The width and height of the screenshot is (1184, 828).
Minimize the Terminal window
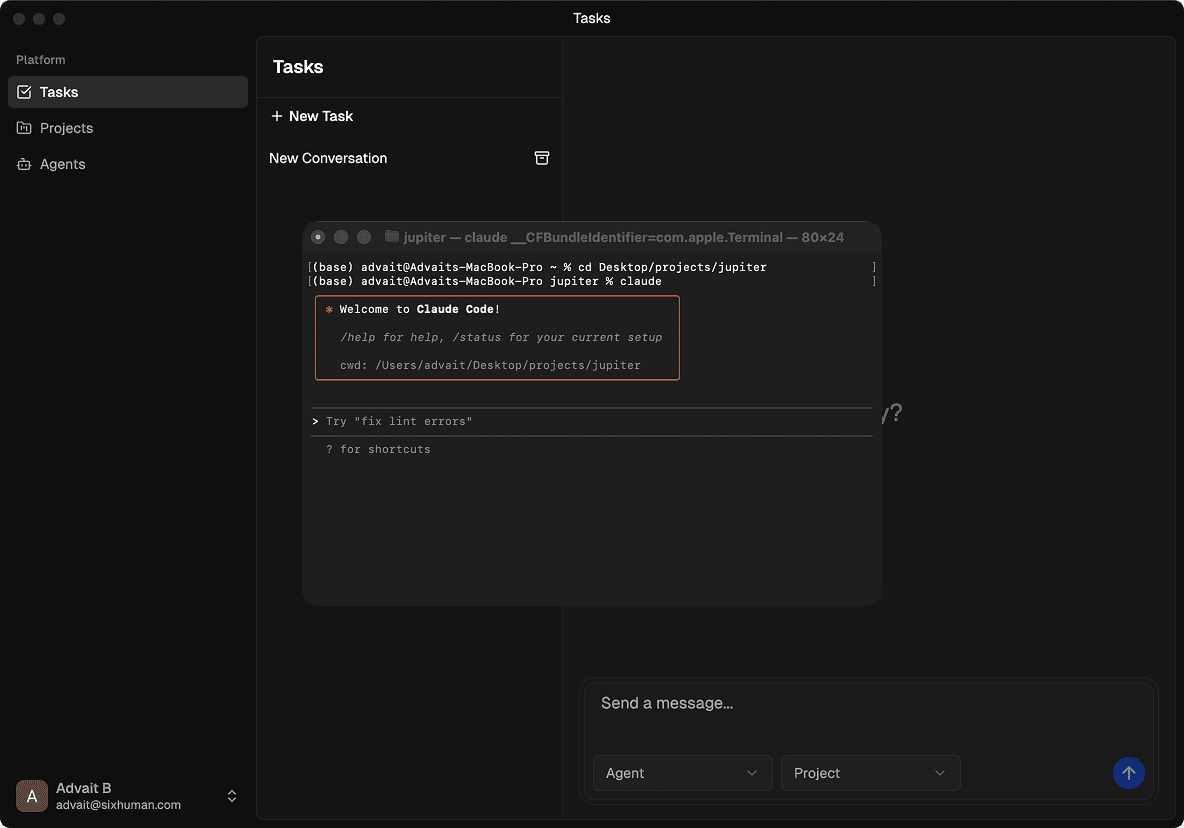341,237
